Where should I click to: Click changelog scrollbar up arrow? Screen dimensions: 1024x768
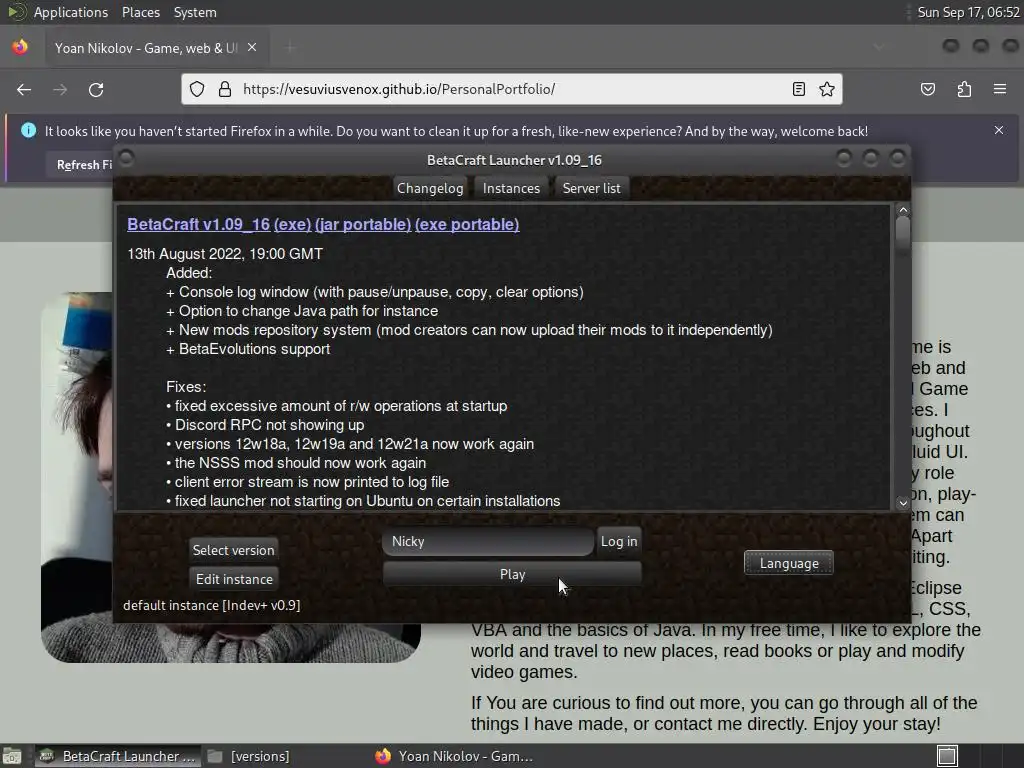tap(903, 210)
